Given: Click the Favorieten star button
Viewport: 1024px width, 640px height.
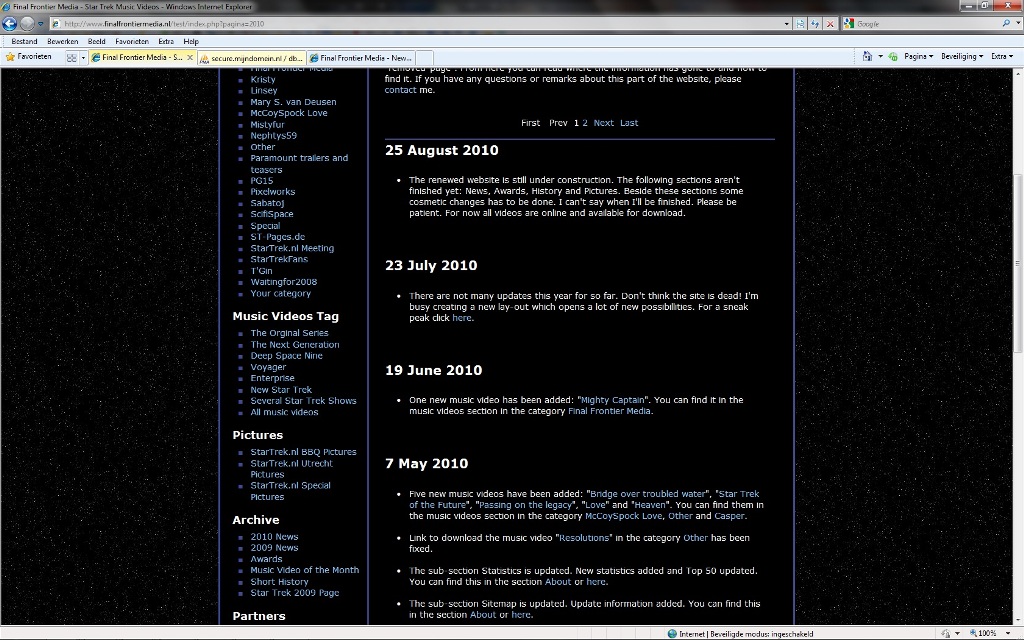Looking at the screenshot, I should click(x=29, y=57).
